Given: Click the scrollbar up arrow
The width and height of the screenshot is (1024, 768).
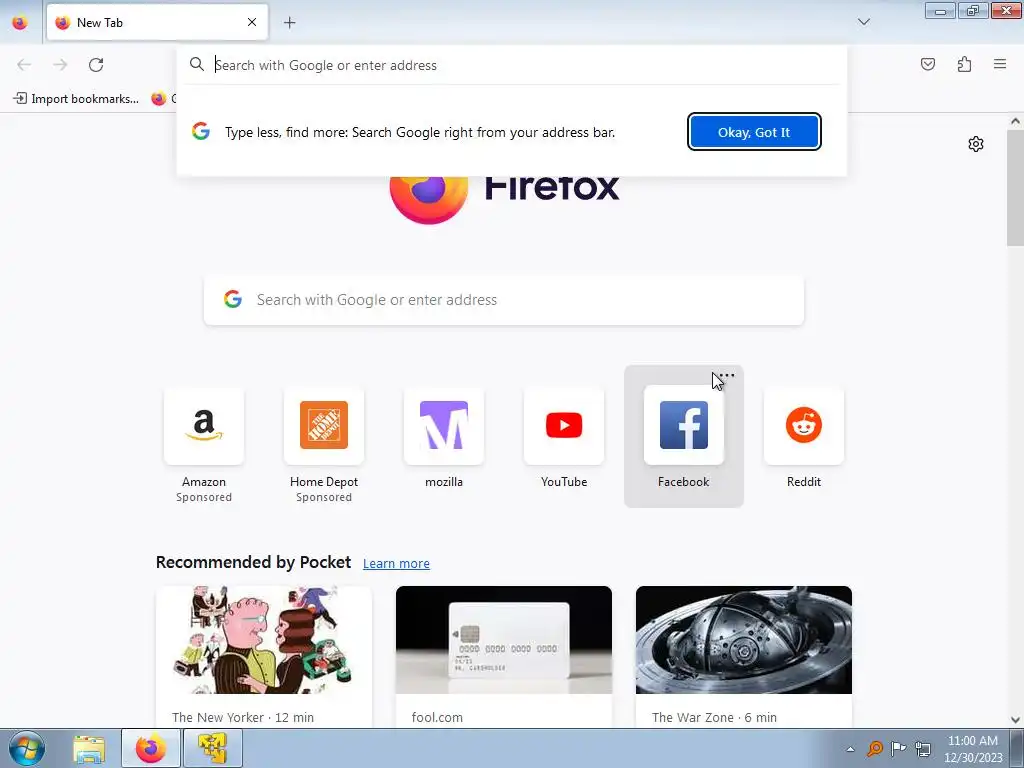Looking at the screenshot, I should (1015, 121).
